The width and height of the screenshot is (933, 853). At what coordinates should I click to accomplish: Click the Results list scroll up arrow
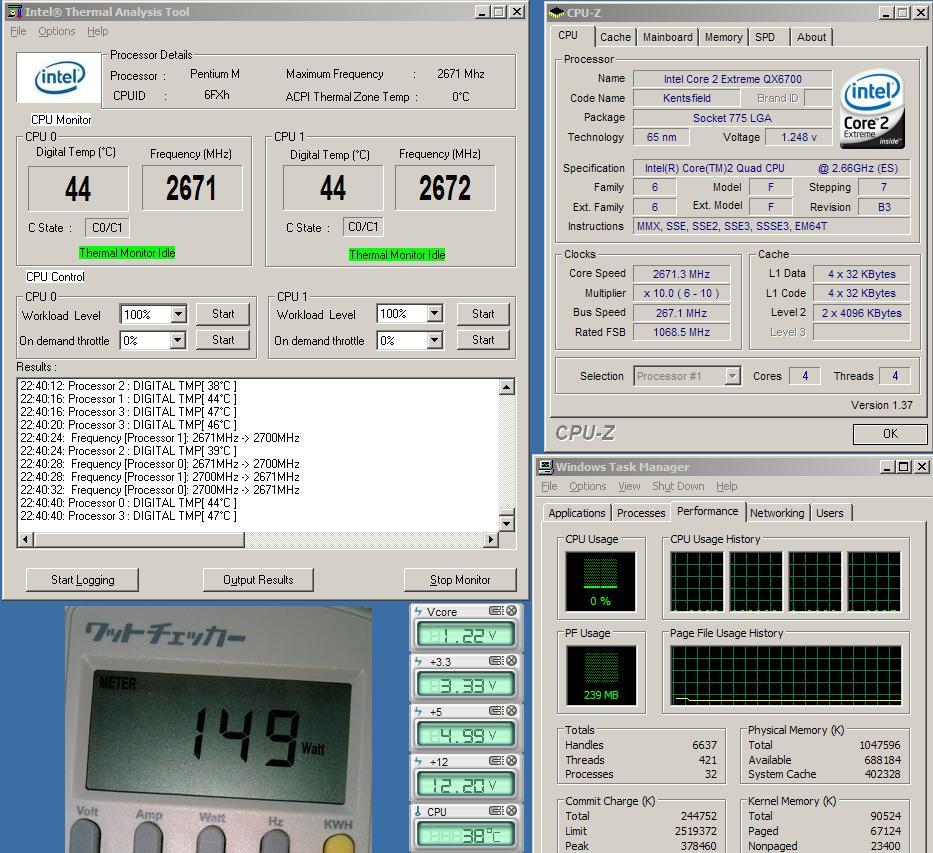(506, 387)
